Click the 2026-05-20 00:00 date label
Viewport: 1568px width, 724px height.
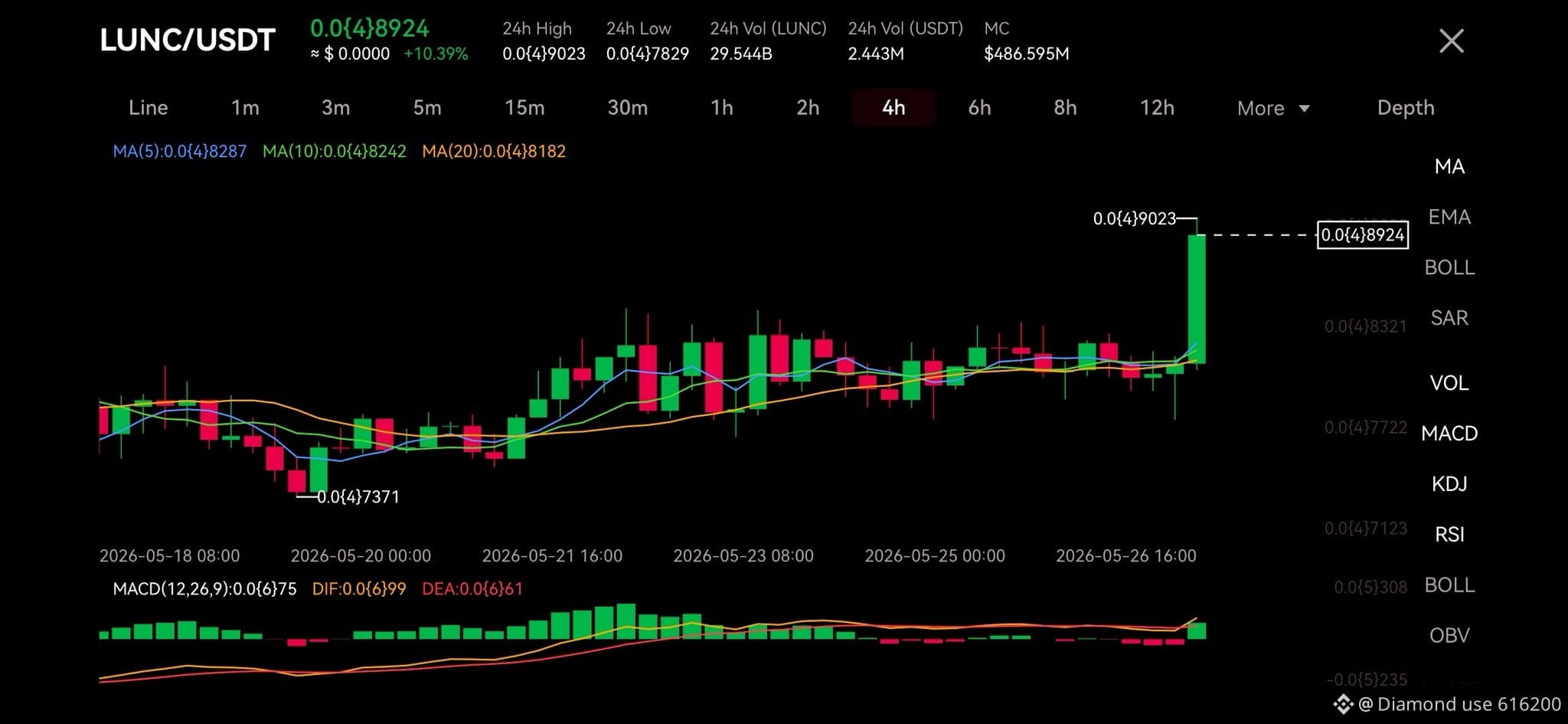361,555
